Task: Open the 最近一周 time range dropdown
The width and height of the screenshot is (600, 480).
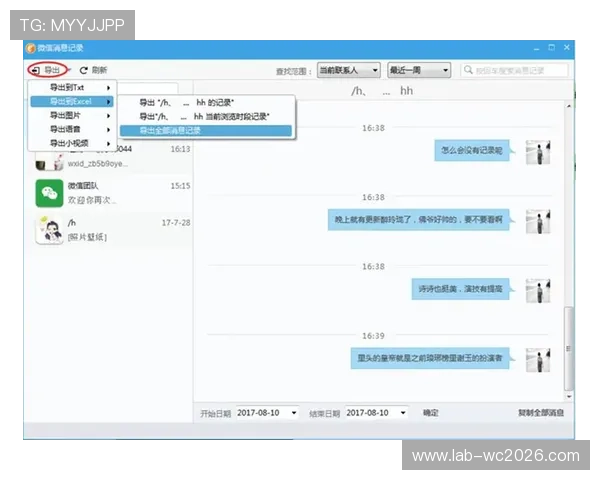Action: point(419,70)
